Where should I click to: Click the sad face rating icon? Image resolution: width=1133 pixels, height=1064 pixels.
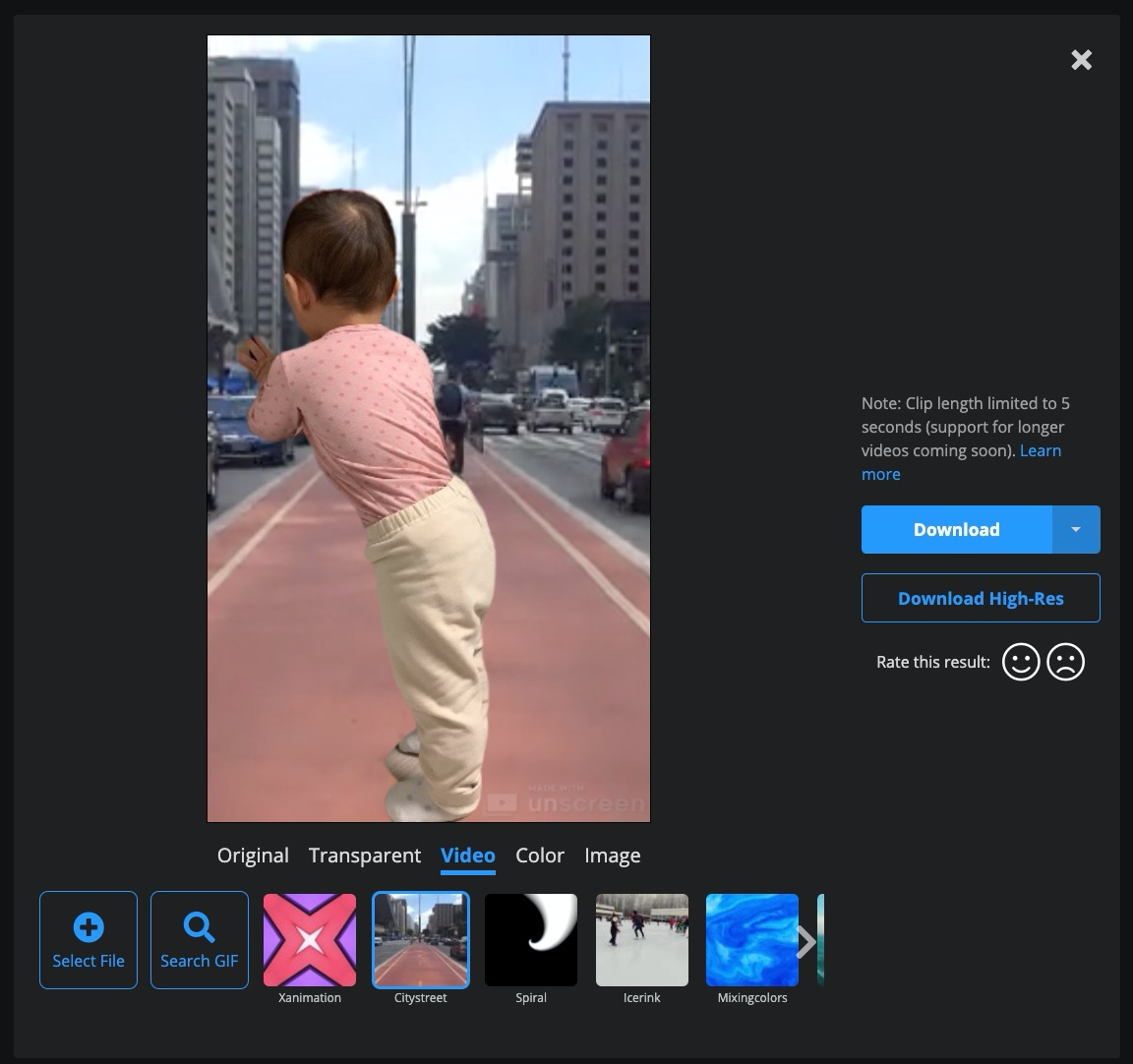pos(1065,662)
